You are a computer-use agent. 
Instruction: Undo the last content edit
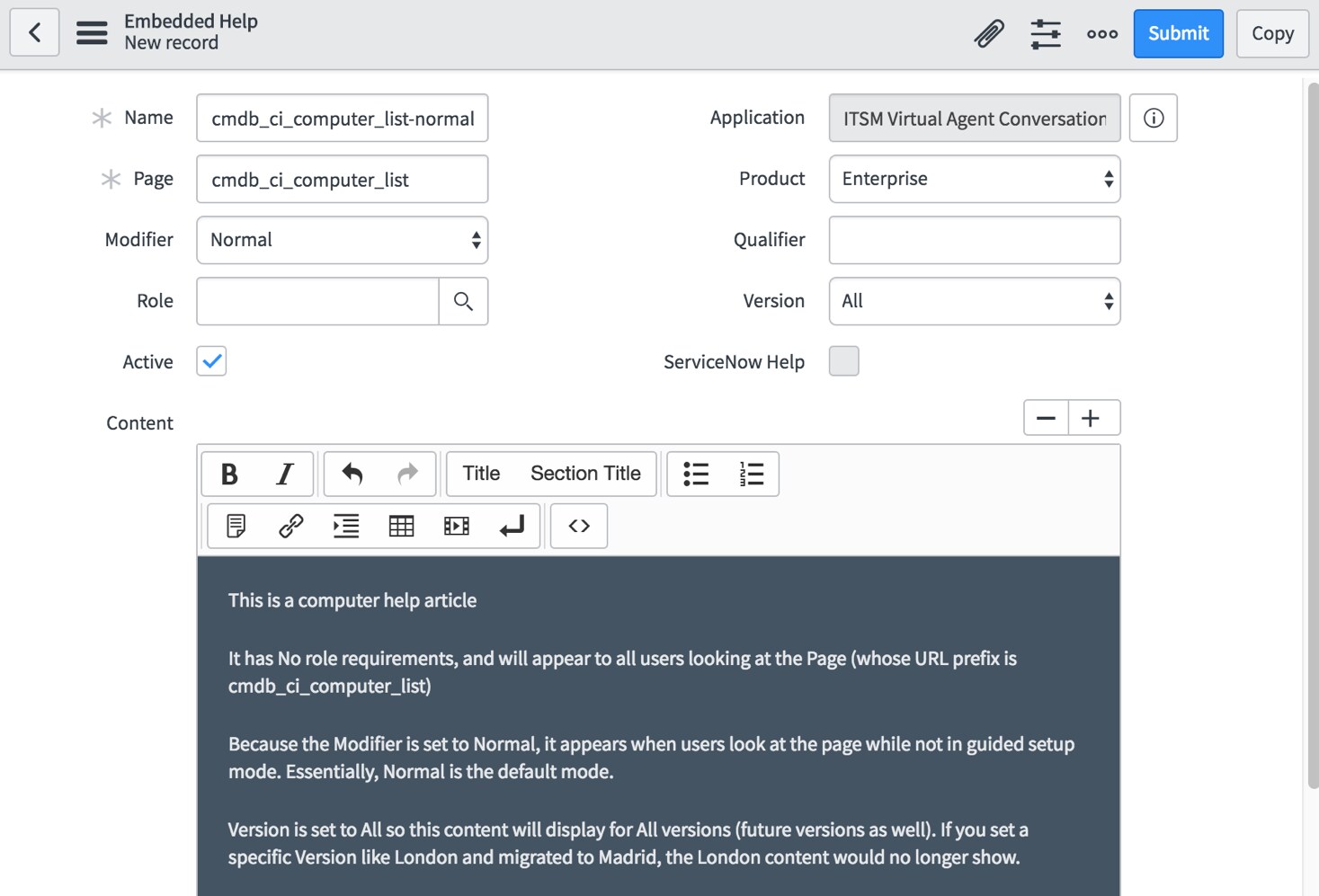352,474
